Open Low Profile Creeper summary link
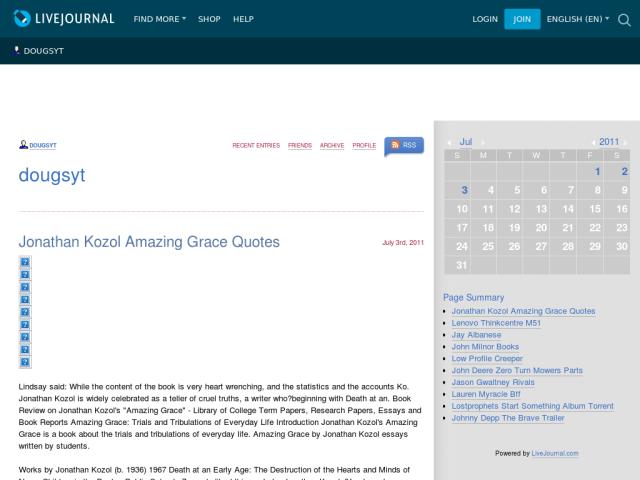Viewport: 640px width, 480px height. (487, 358)
